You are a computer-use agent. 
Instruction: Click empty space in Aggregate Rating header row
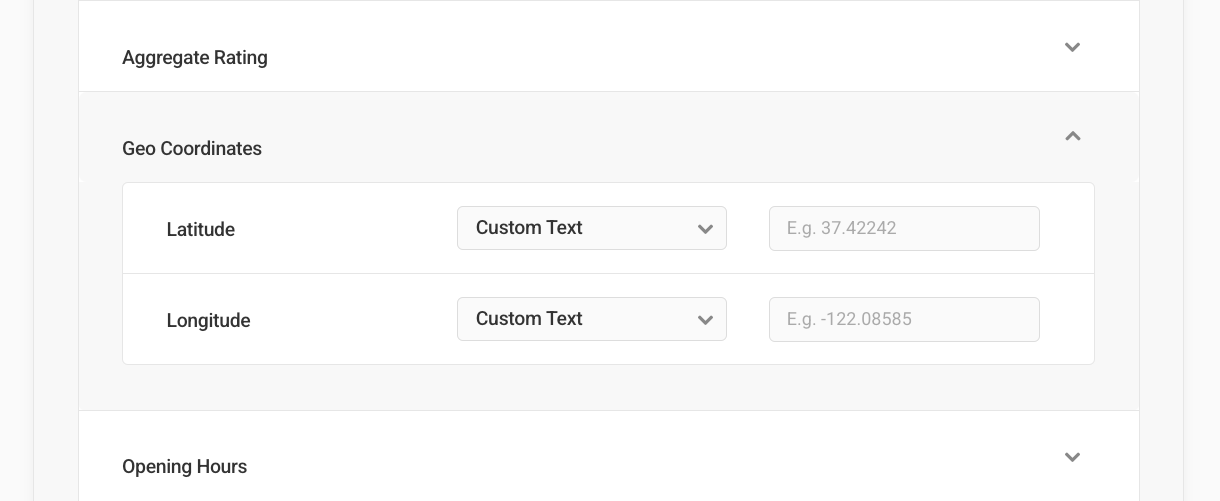point(650,55)
